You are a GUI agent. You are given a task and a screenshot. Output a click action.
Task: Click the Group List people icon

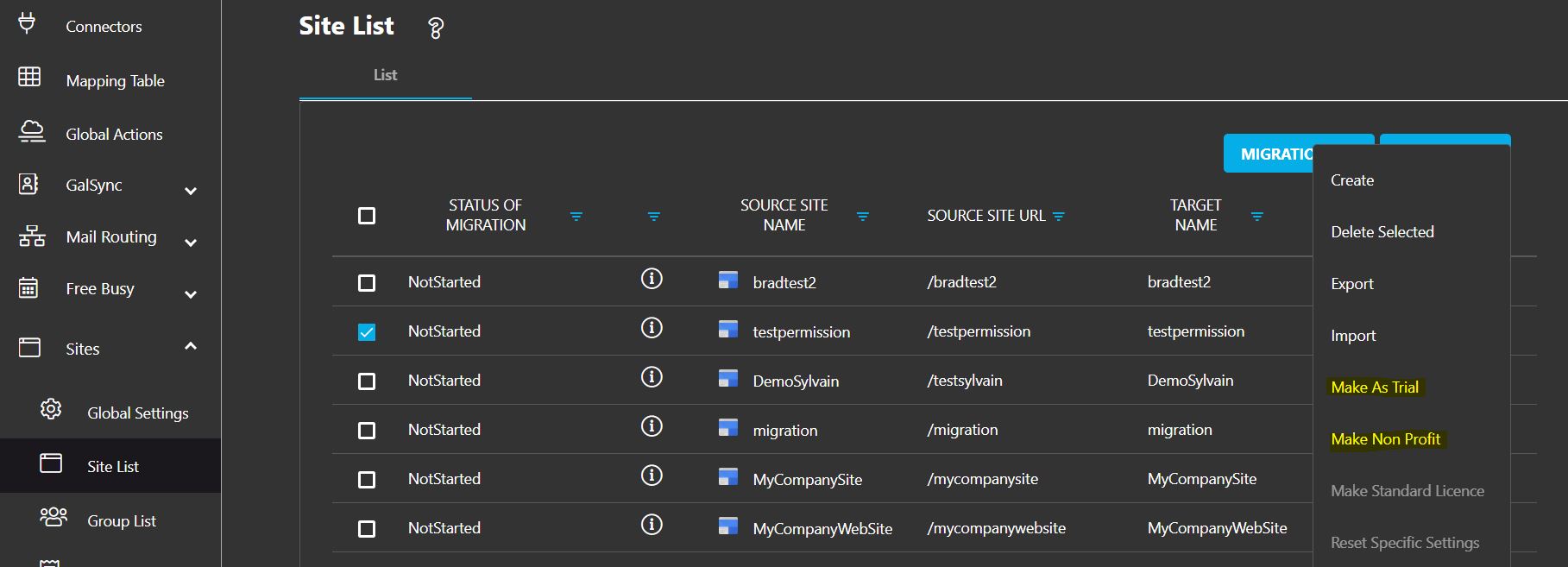(53, 518)
